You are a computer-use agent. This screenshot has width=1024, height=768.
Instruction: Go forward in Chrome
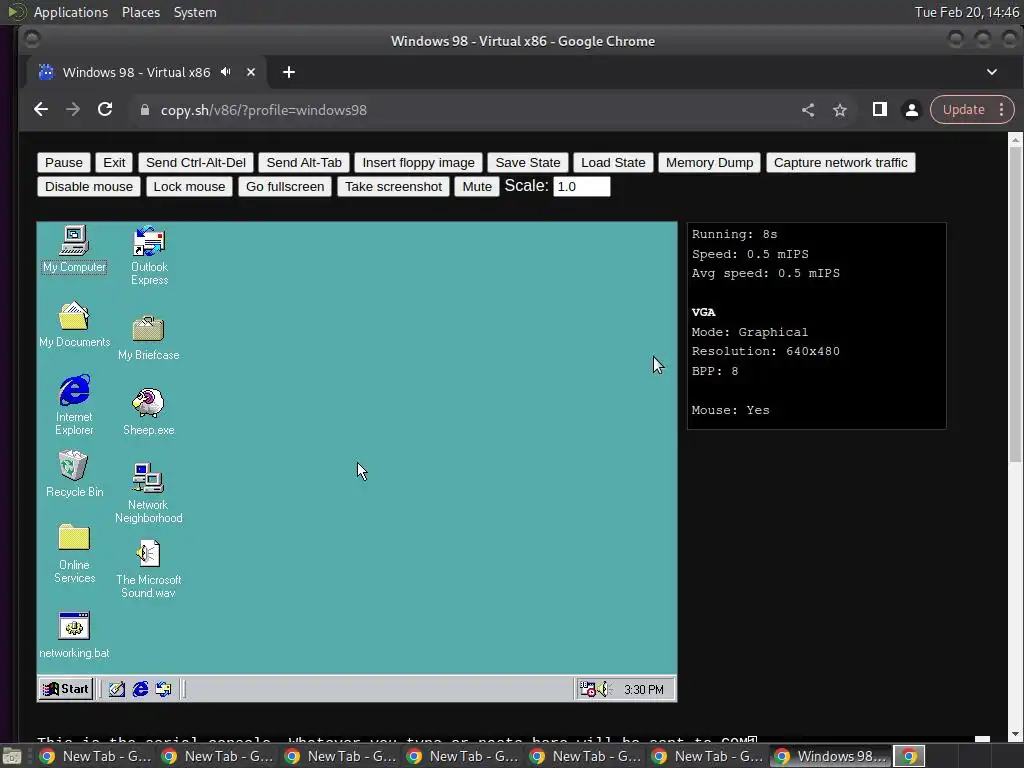tap(73, 110)
